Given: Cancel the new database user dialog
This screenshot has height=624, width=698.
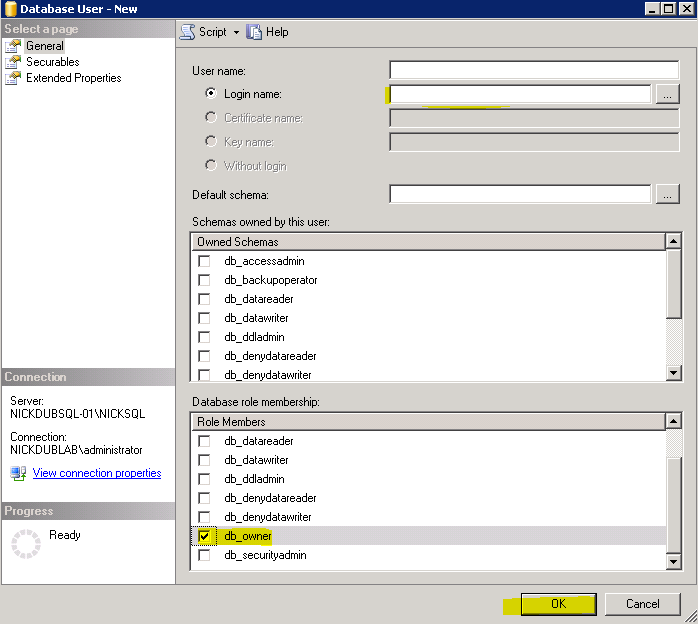Looking at the screenshot, I should click(x=642, y=604).
